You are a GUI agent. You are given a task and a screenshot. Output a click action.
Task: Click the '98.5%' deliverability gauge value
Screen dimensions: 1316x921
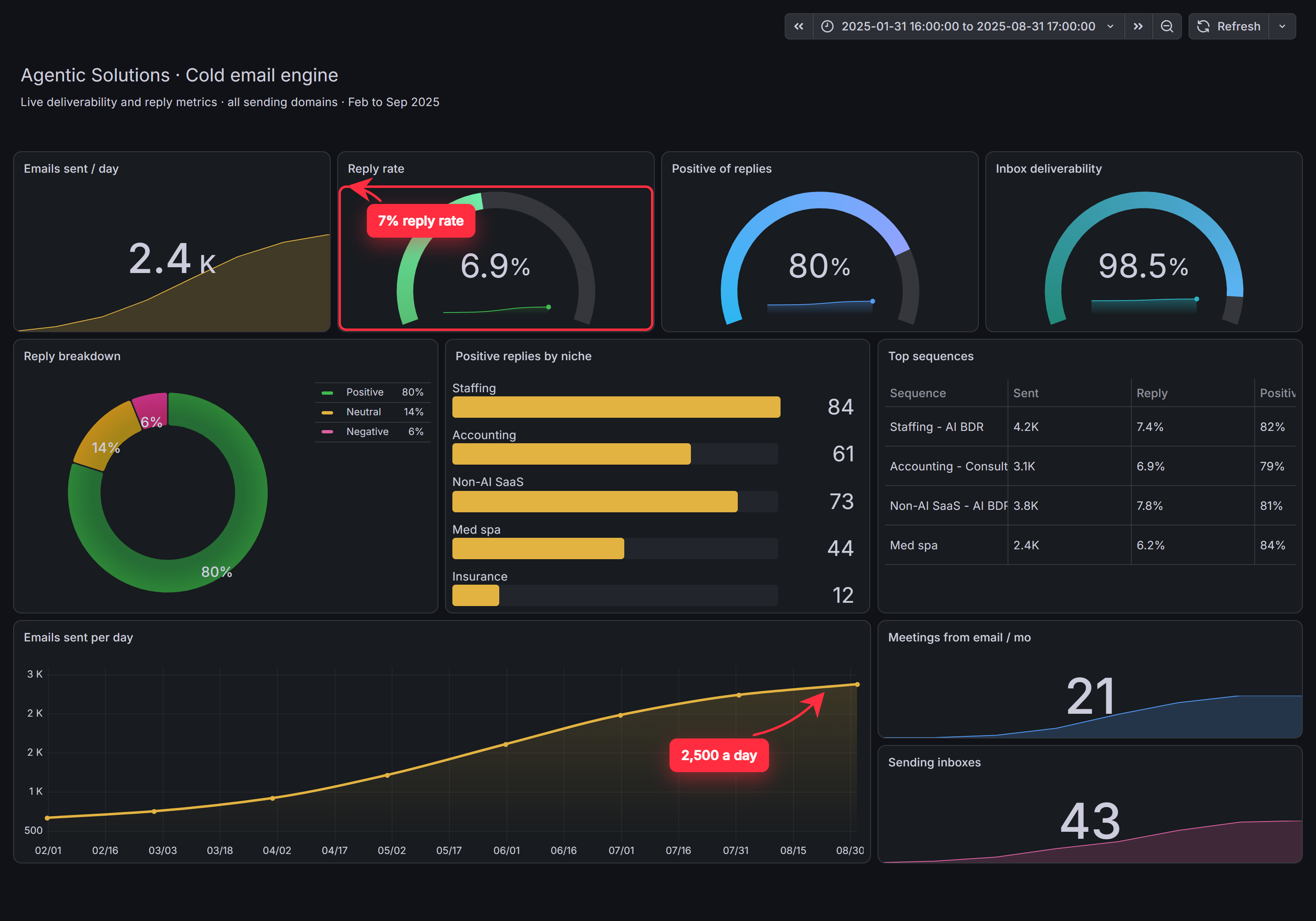1143,266
